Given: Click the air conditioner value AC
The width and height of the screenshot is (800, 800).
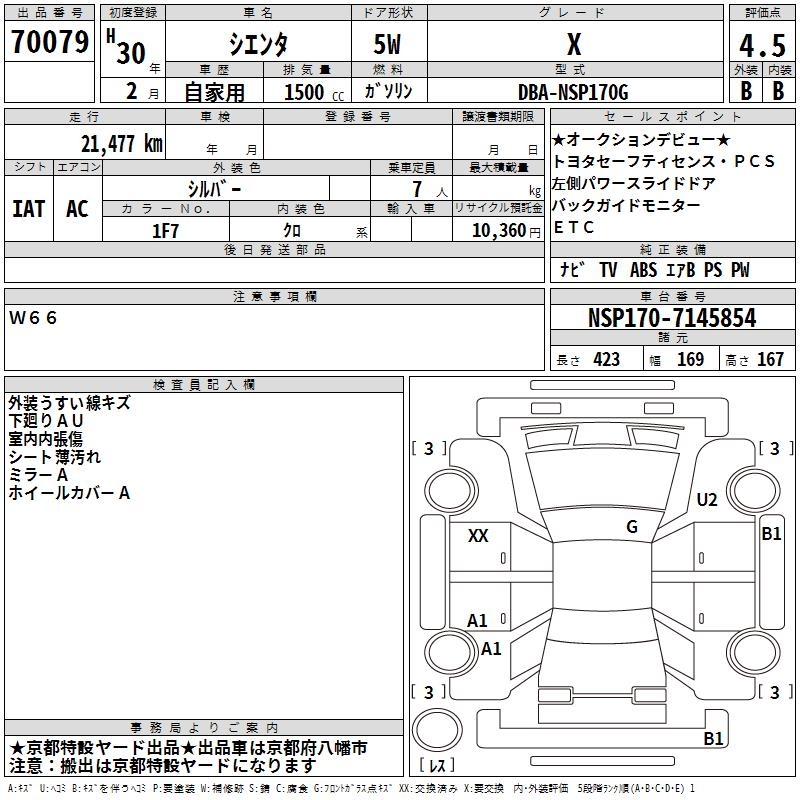Looking at the screenshot, I should (77, 209).
